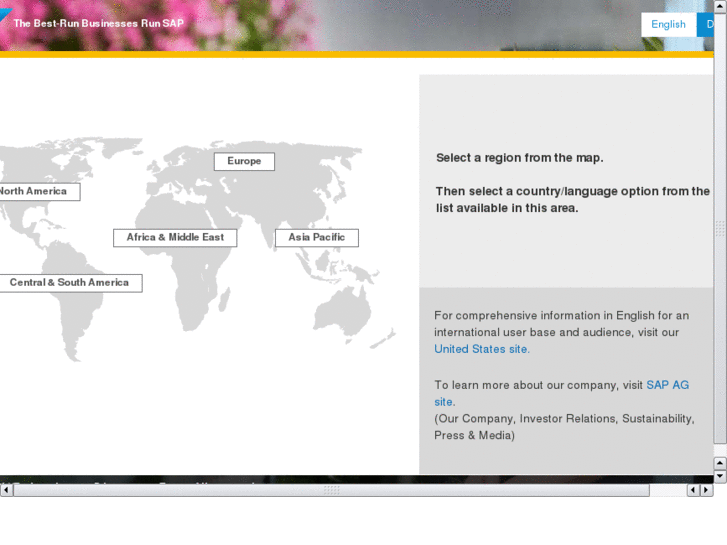Click 'The Best-Run Businesses Run SAP' tagline
Screen dimensions: 727x545
click(98, 23)
